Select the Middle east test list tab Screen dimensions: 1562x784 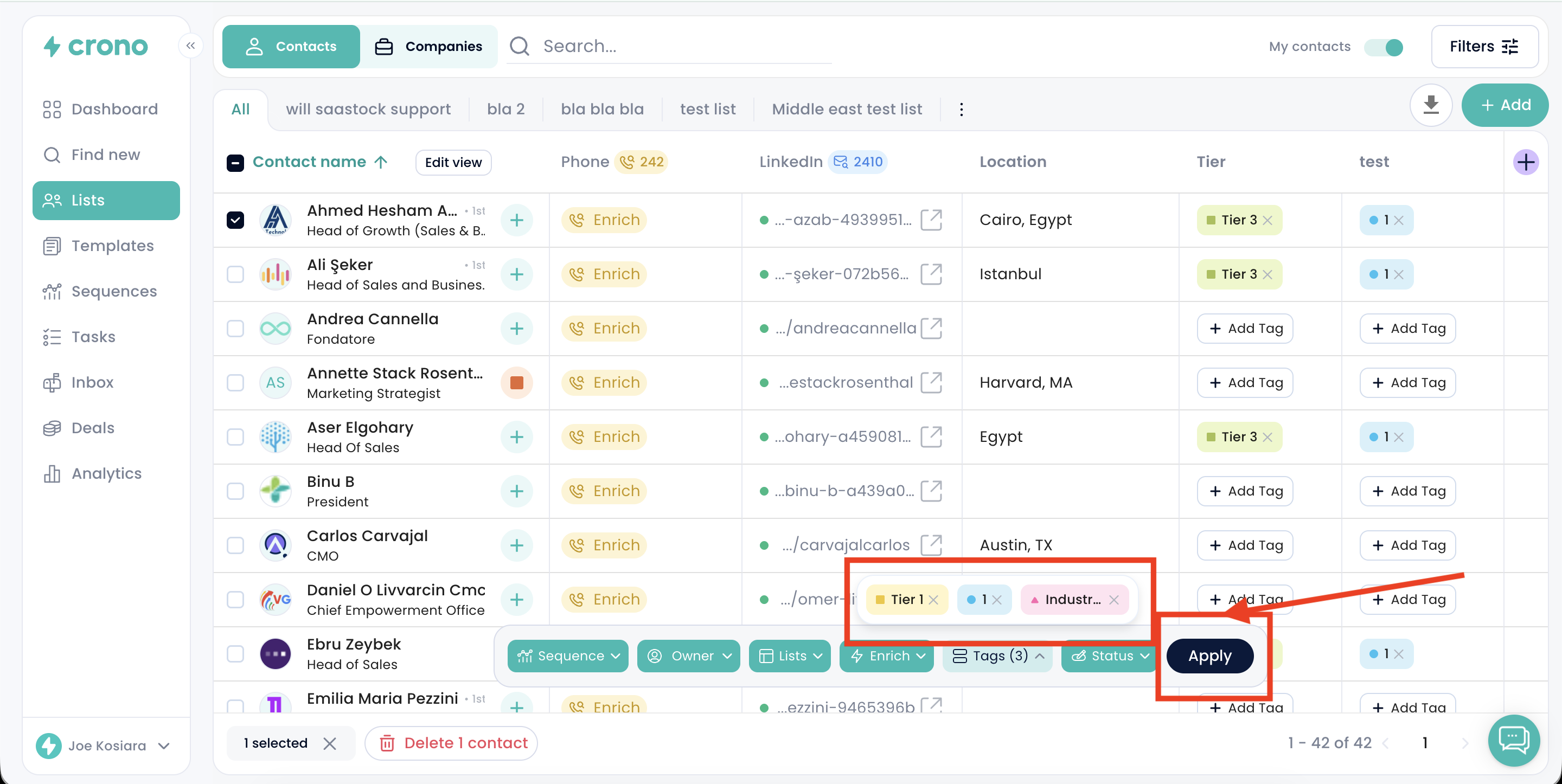[847, 109]
